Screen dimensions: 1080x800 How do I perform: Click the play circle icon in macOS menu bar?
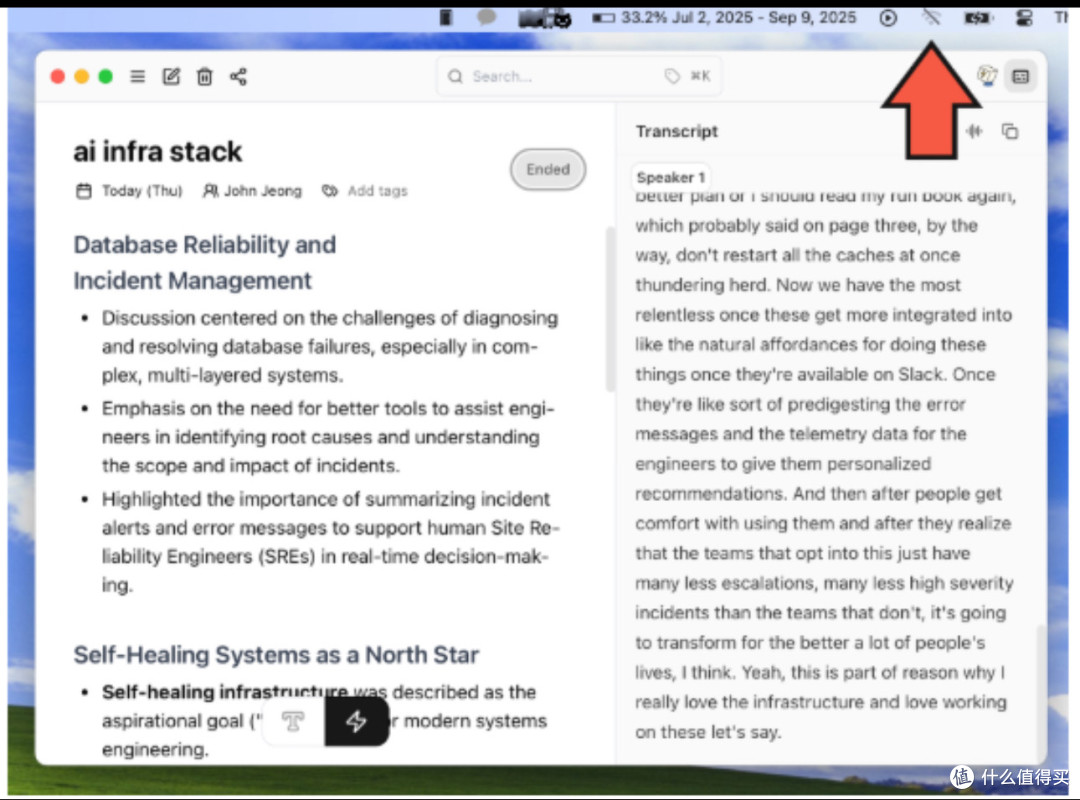tap(889, 18)
